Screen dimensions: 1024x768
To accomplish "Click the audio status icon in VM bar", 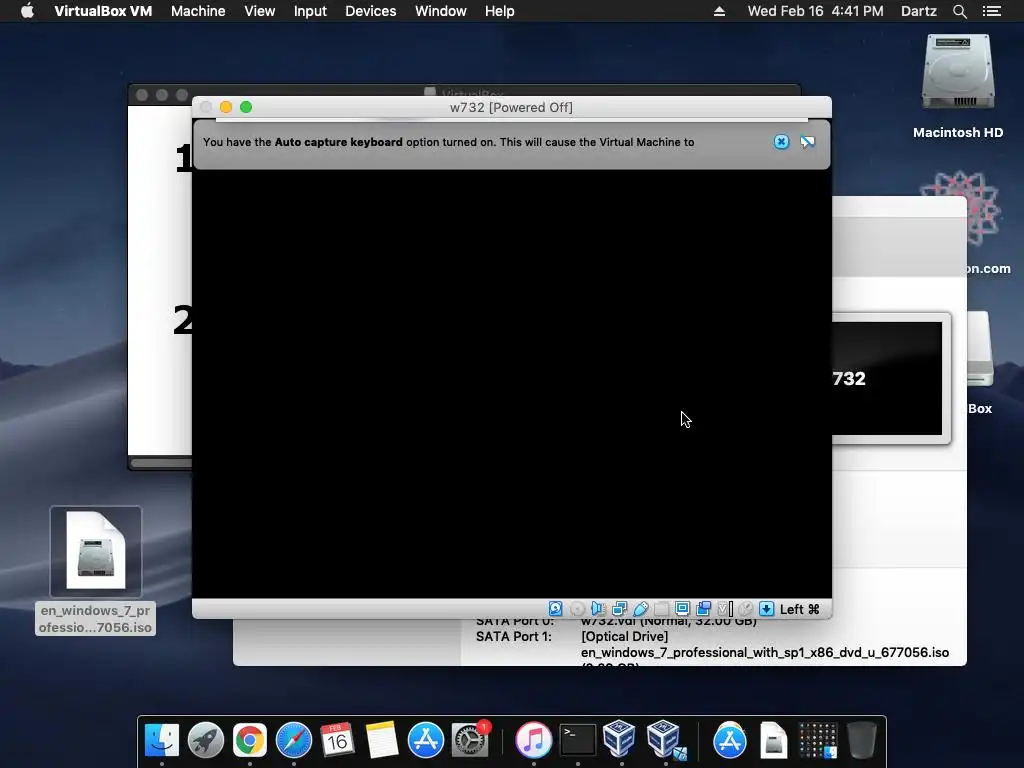I will click(x=598, y=609).
